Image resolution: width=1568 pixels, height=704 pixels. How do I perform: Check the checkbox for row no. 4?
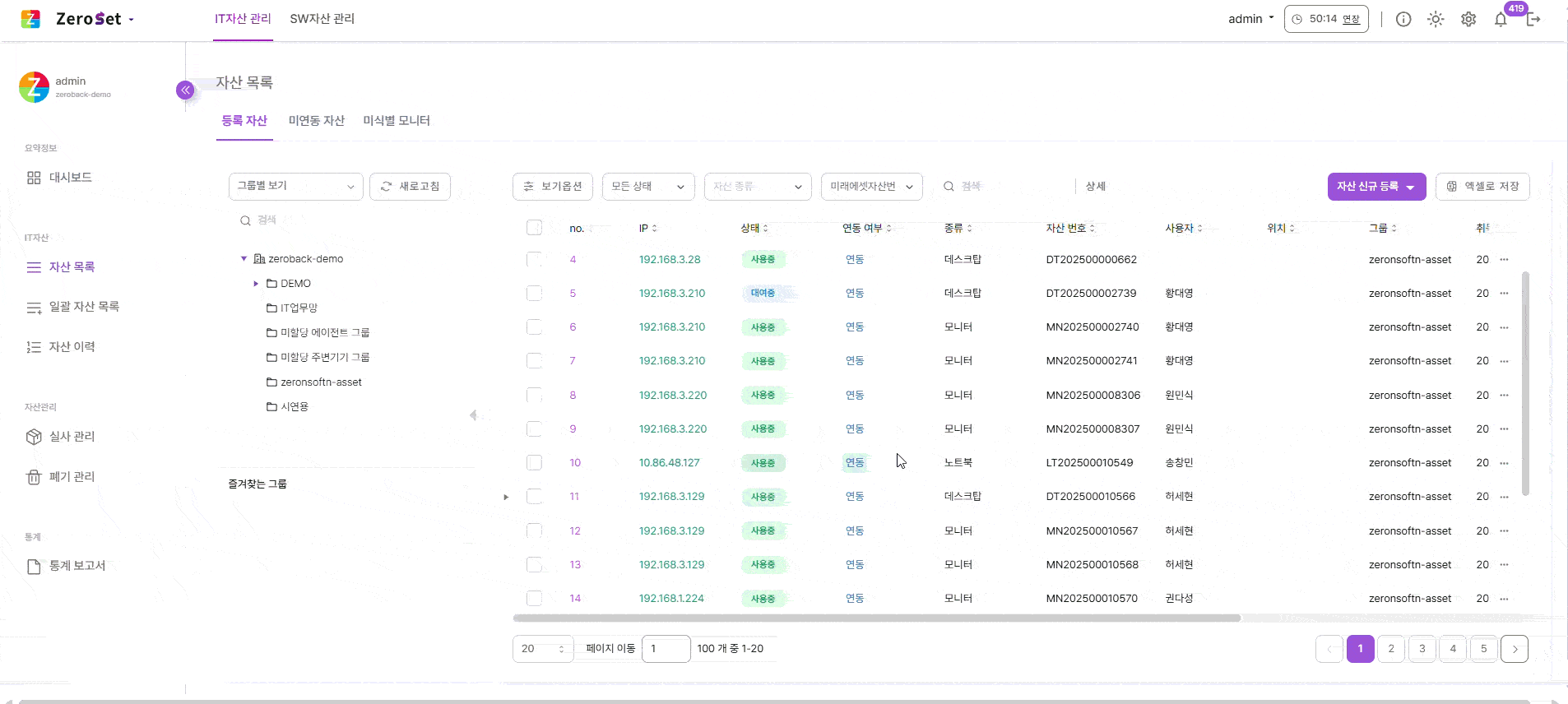[534, 259]
